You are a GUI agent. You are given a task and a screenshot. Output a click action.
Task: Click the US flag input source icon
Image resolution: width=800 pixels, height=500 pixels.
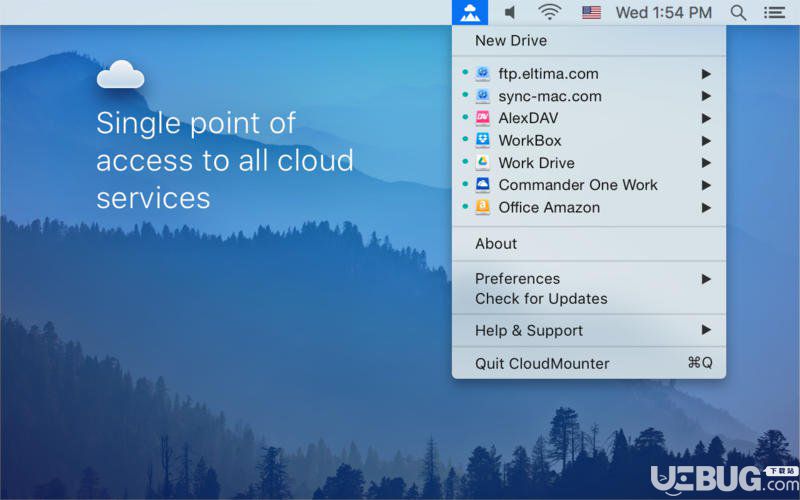pyautogui.click(x=591, y=12)
